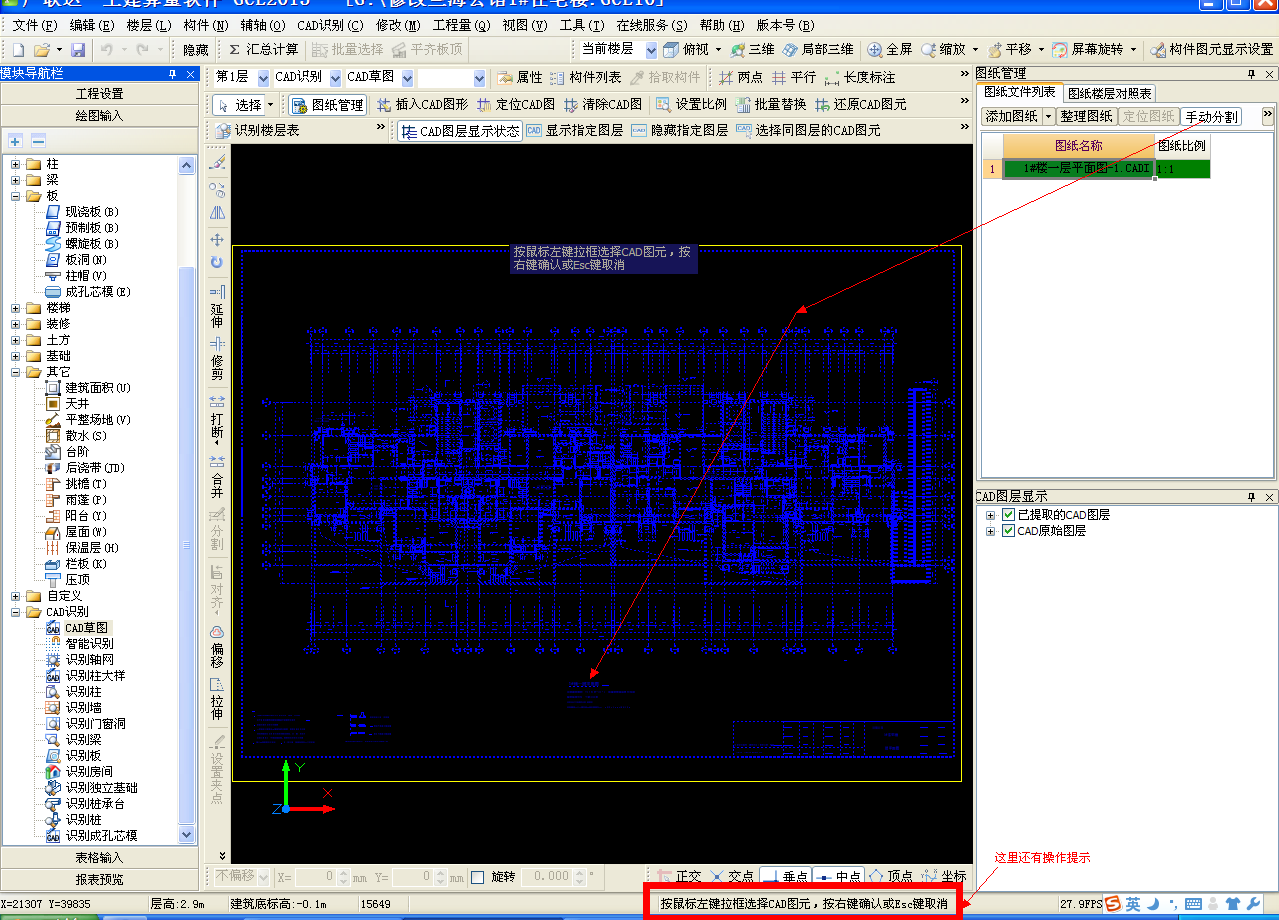Switch to 三维 3D view

(752, 49)
